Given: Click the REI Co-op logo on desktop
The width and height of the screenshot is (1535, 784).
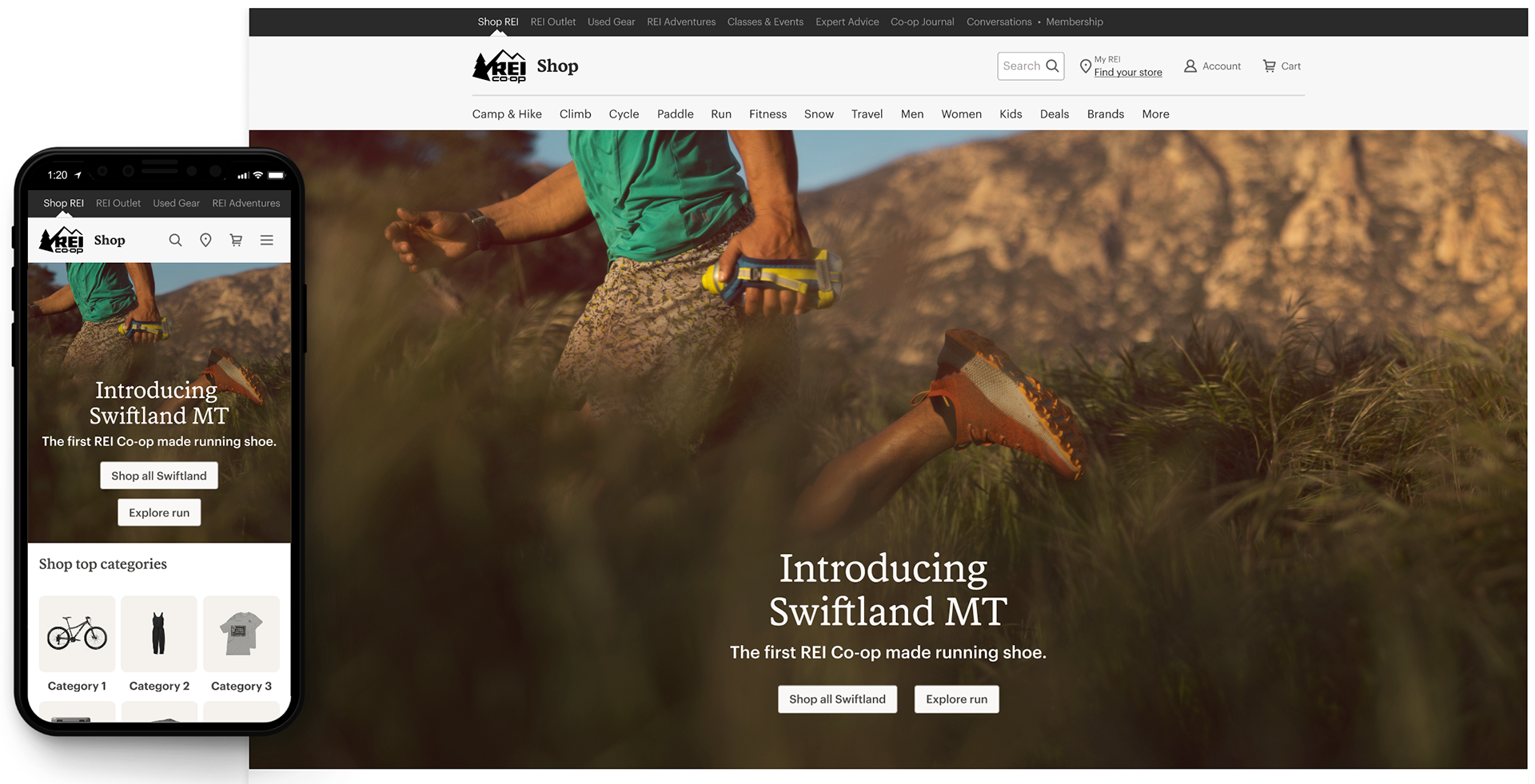Looking at the screenshot, I should 499,66.
